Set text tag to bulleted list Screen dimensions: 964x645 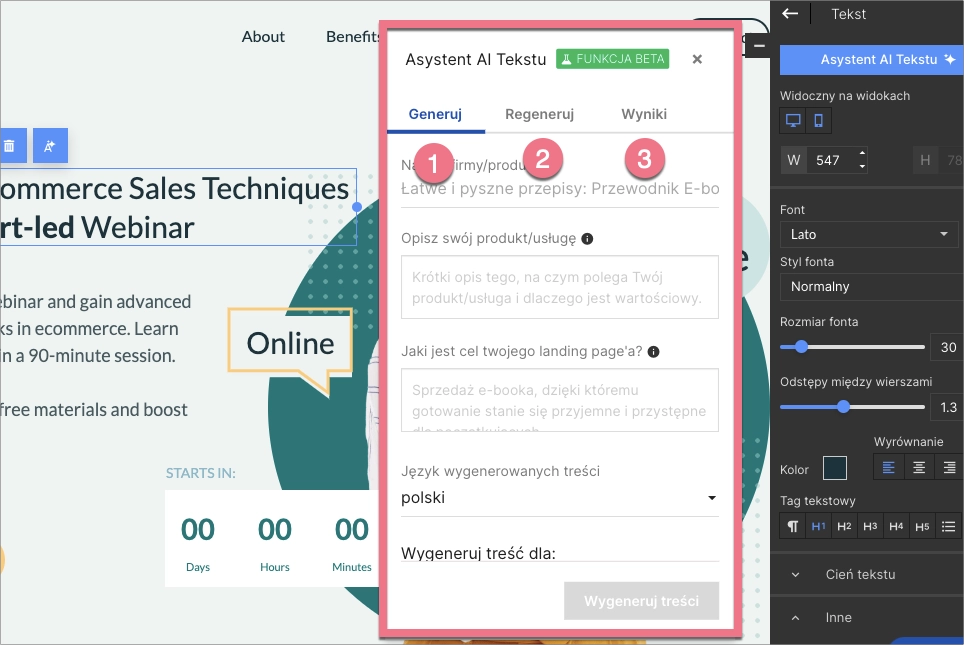pyautogui.click(x=948, y=526)
